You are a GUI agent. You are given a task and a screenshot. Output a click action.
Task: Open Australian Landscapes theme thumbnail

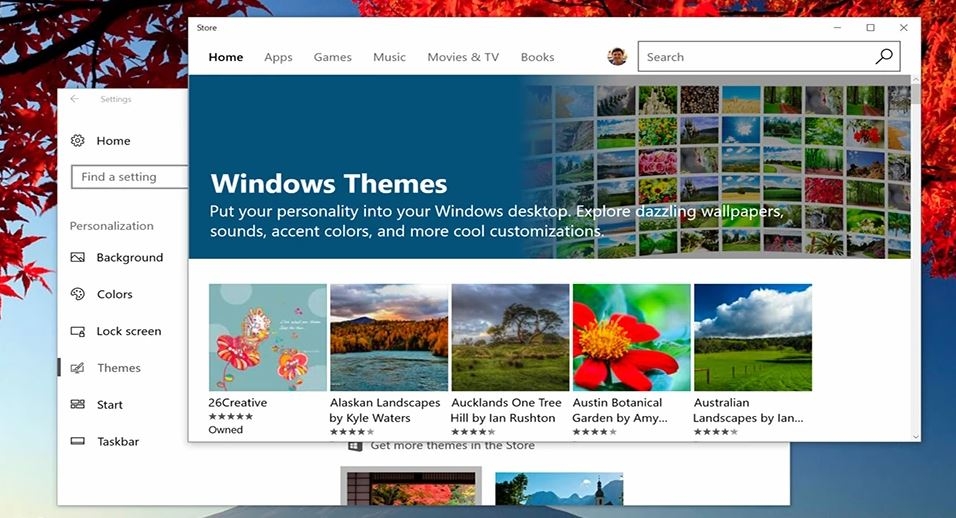pos(753,337)
